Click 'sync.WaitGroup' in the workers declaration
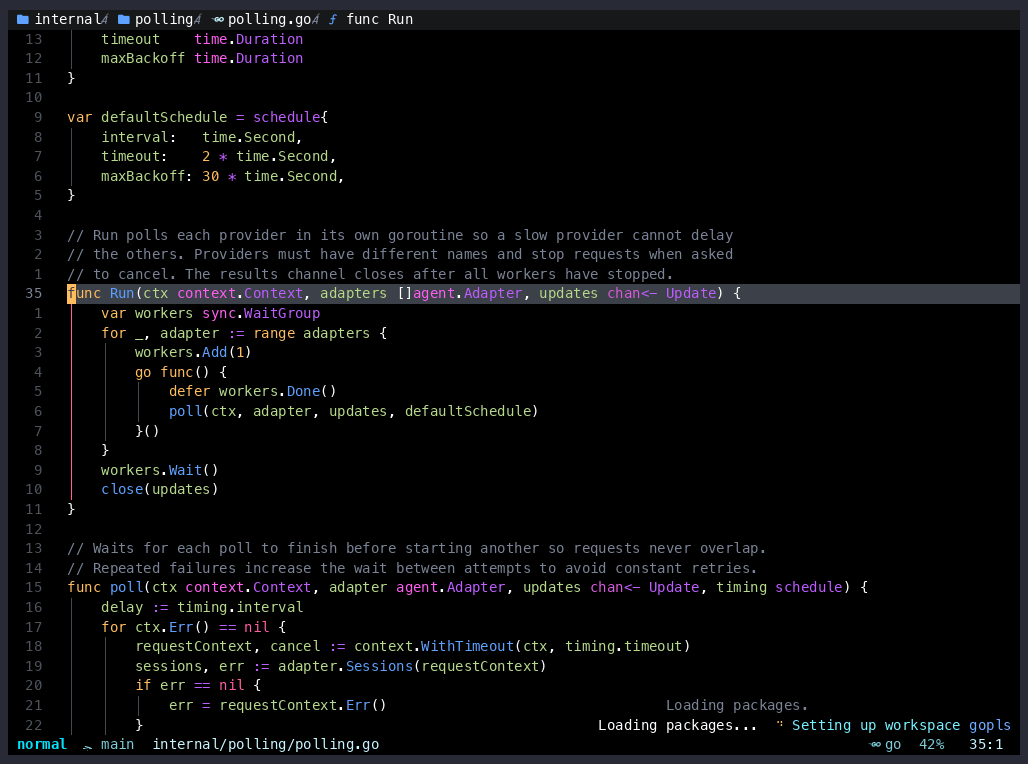The image size is (1028, 764). click(x=261, y=313)
